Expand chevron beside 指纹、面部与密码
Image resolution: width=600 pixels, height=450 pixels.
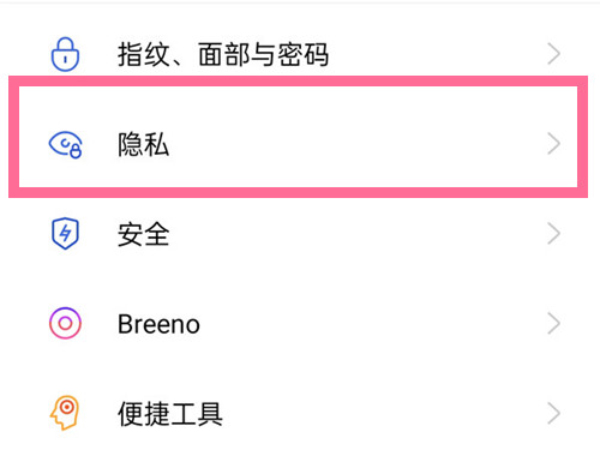(x=554, y=54)
